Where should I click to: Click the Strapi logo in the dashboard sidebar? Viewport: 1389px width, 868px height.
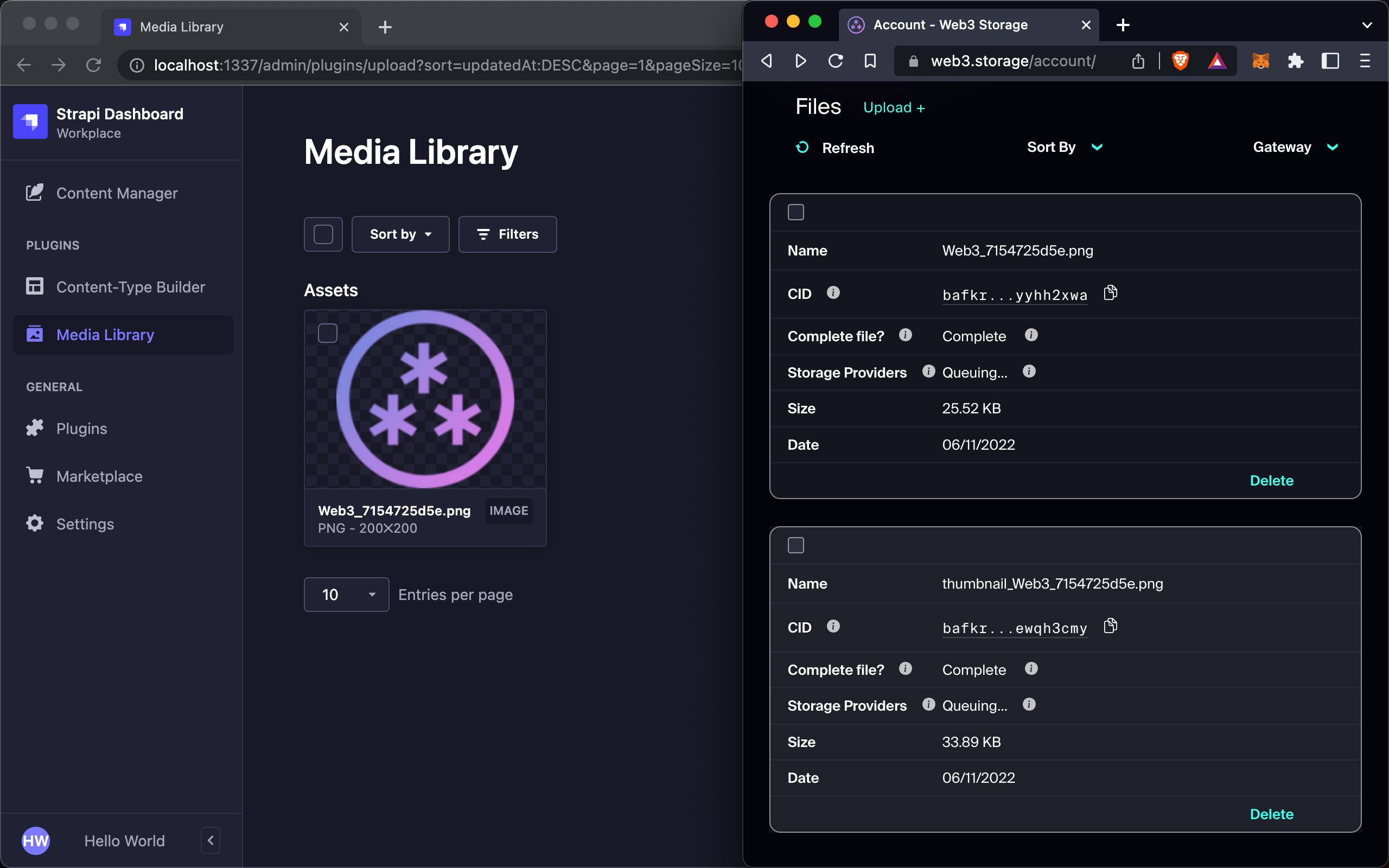point(30,122)
